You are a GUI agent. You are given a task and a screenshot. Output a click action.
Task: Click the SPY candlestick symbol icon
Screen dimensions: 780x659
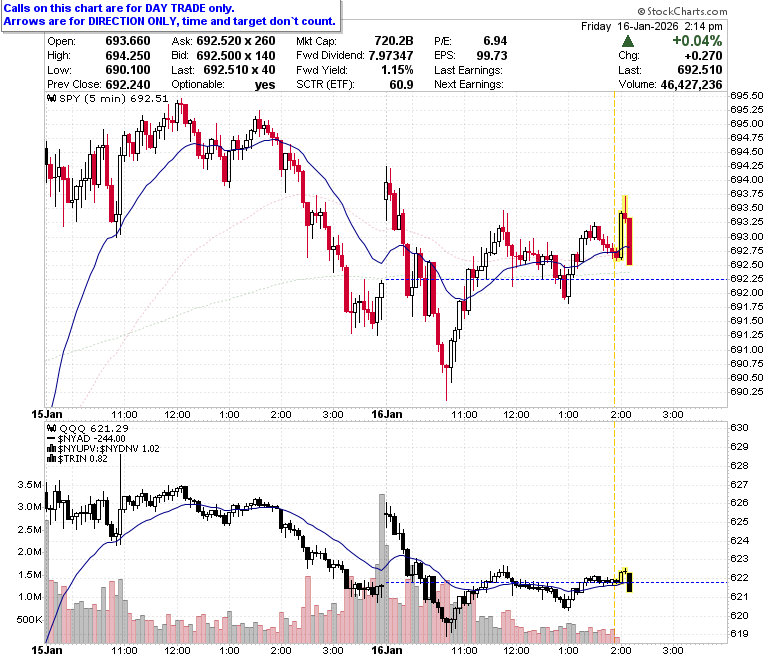tap(51, 98)
